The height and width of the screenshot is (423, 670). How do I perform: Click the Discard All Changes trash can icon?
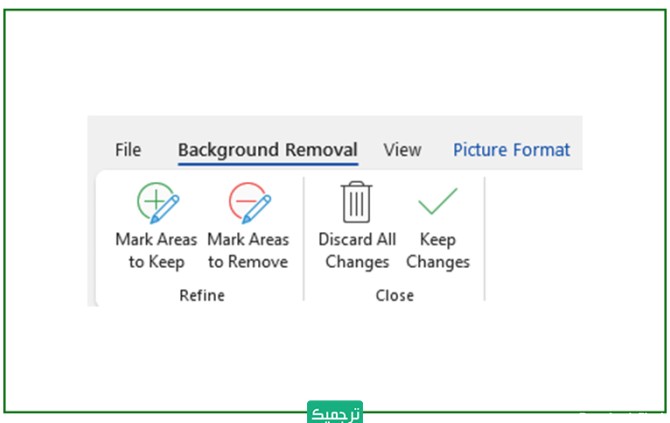coord(356,202)
